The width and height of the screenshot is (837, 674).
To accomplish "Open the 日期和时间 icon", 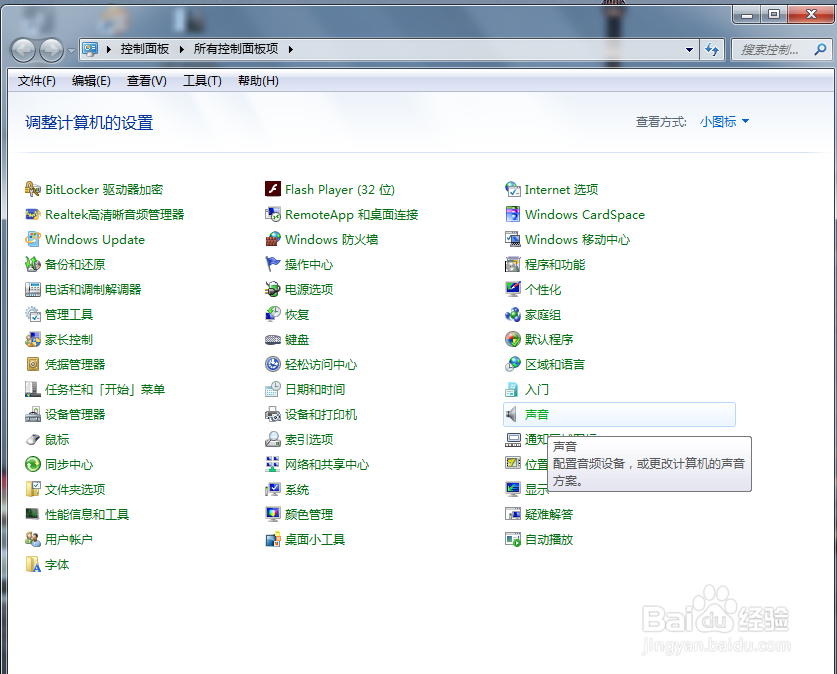I will click(x=273, y=390).
